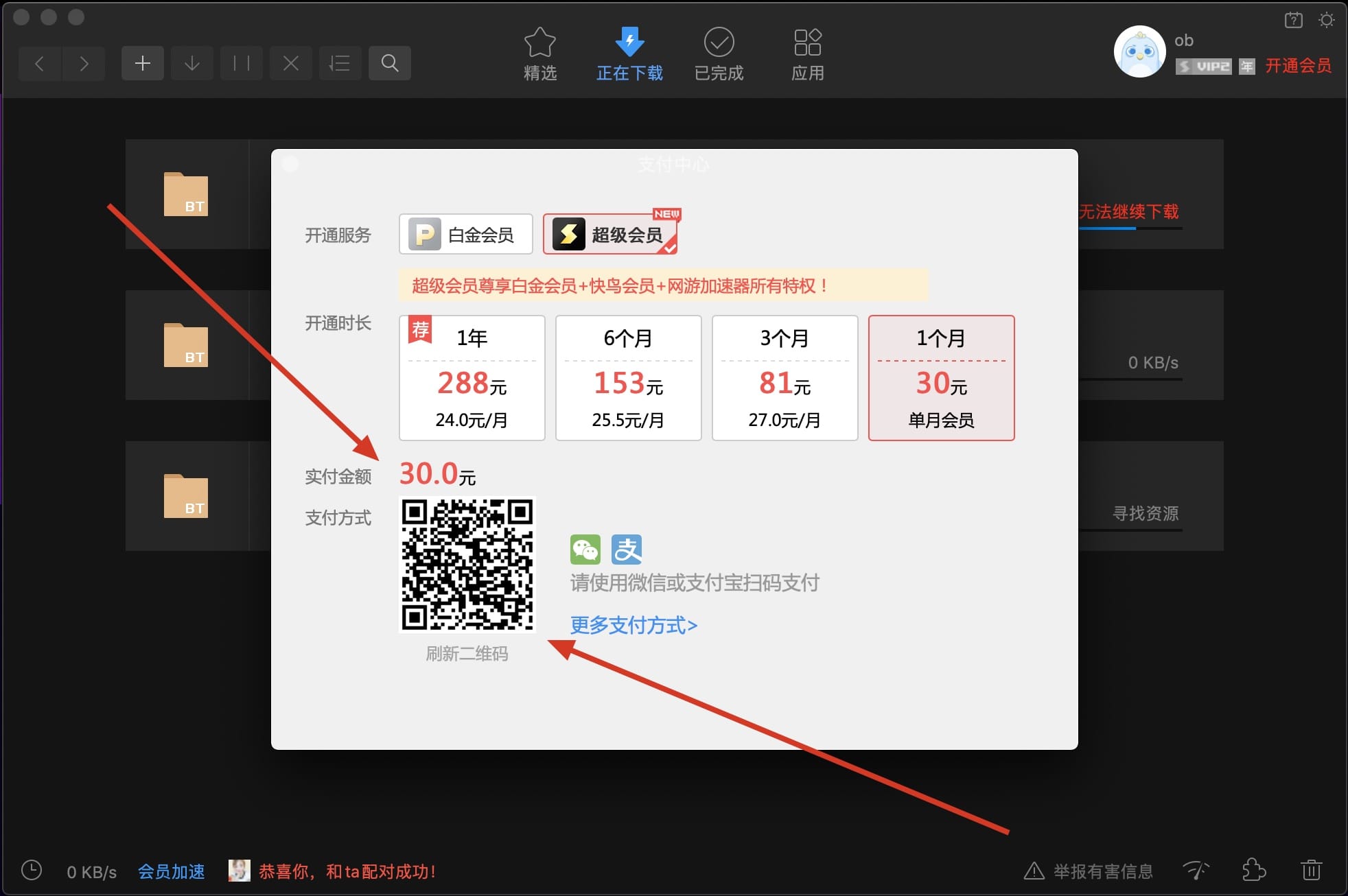Click the plugin puzzle icon at bottom
The width and height of the screenshot is (1348, 896).
click(x=1254, y=870)
